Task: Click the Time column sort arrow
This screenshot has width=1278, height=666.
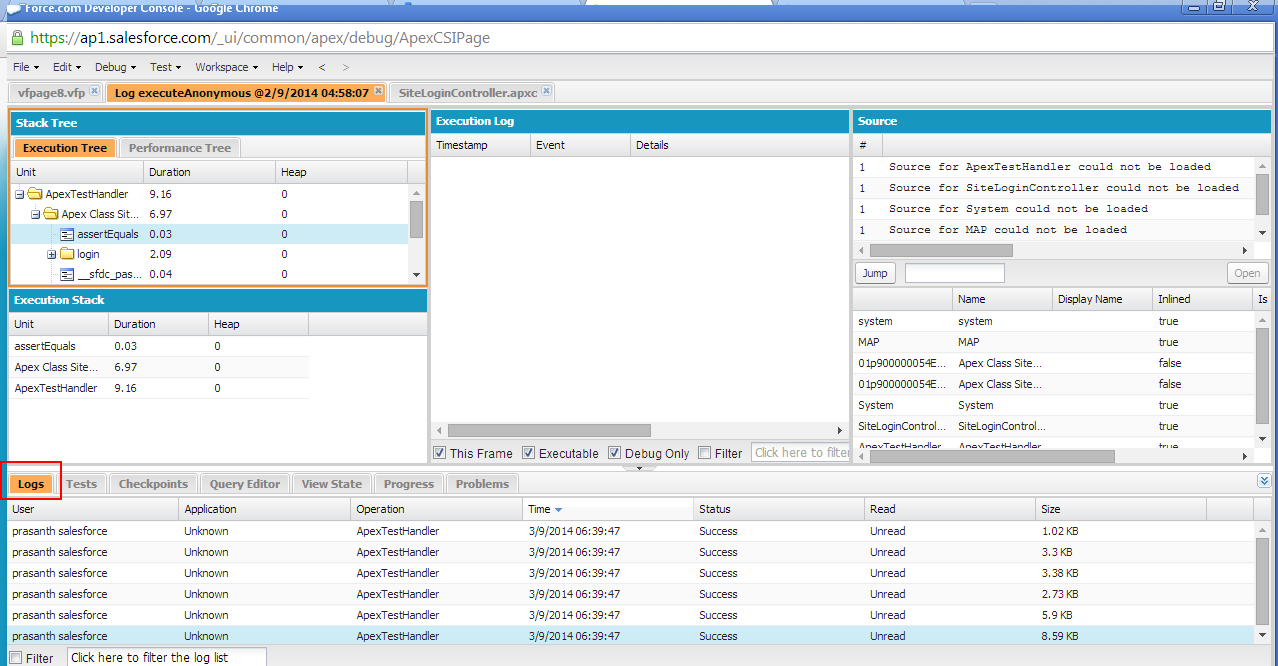Action: [x=558, y=510]
